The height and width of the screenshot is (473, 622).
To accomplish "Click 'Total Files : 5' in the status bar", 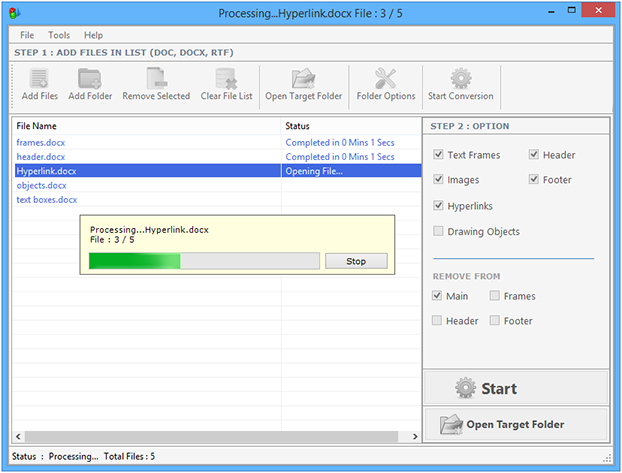I will click(129, 456).
